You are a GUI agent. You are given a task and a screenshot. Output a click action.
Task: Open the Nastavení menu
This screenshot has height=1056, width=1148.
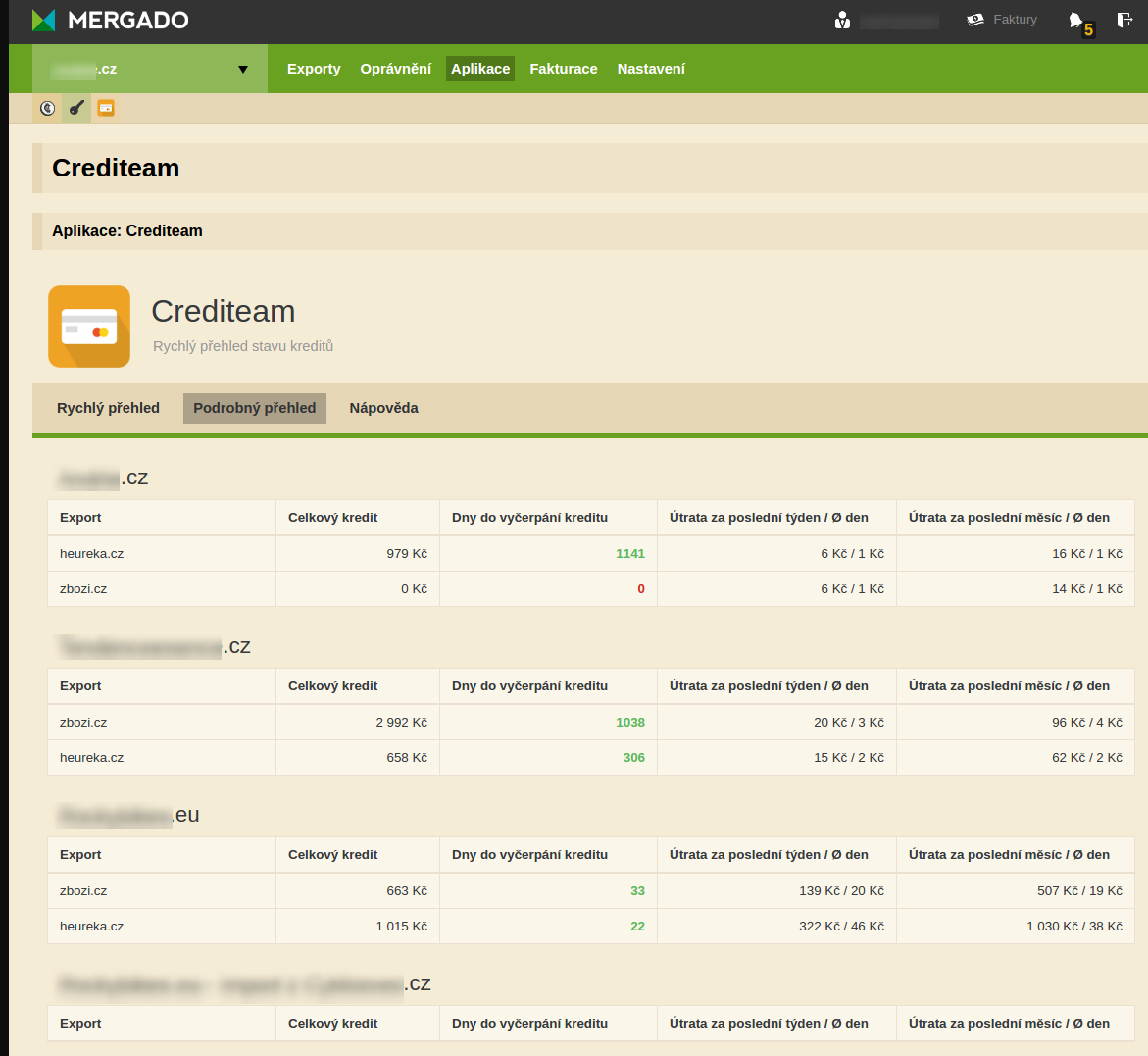coord(651,69)
